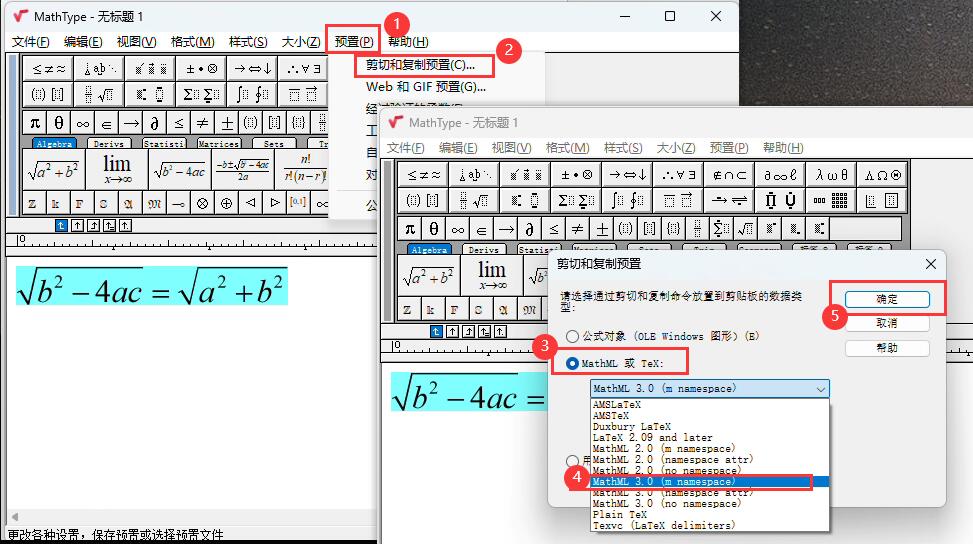The height and width of the screenshot is (544, 973).
Task: Open 预置(P) menu in left window
Action: (x=354, y=42)
